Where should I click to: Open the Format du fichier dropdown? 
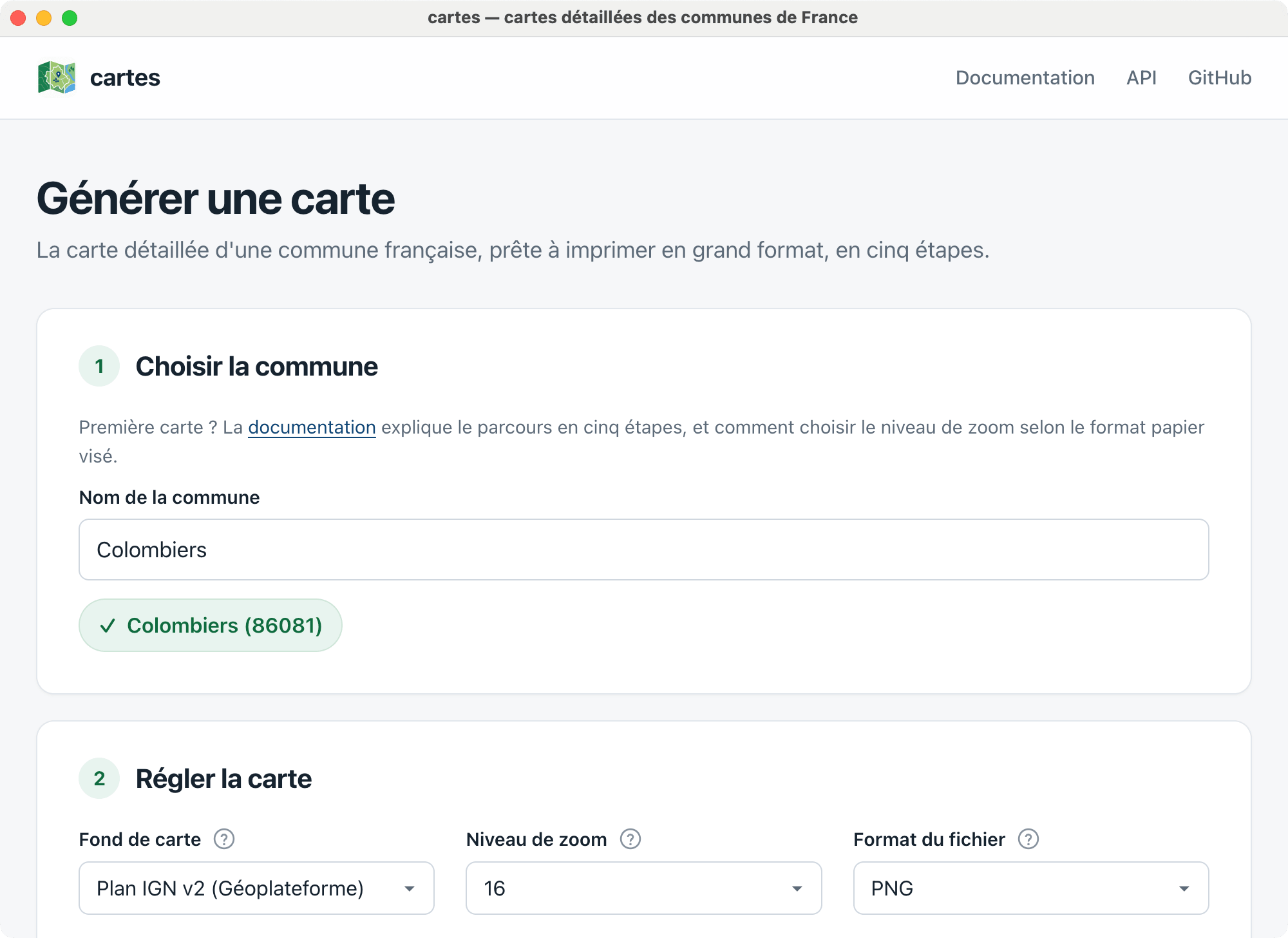click(1031, 888)
